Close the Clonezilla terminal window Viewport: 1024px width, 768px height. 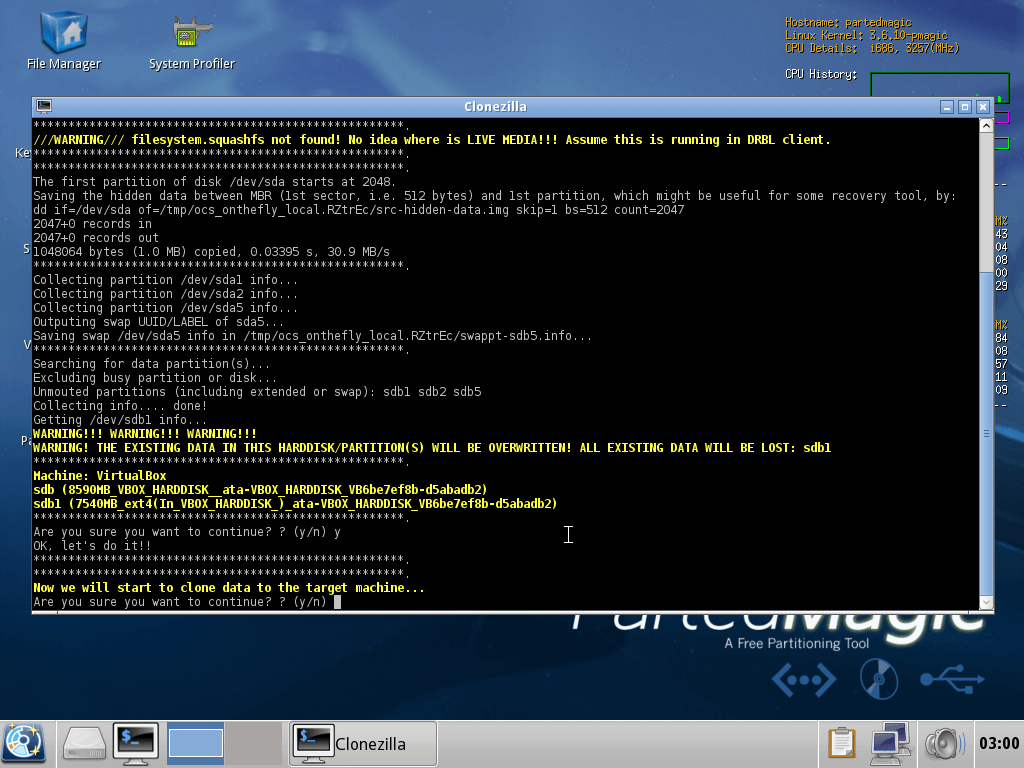click(x=983, y=106)
